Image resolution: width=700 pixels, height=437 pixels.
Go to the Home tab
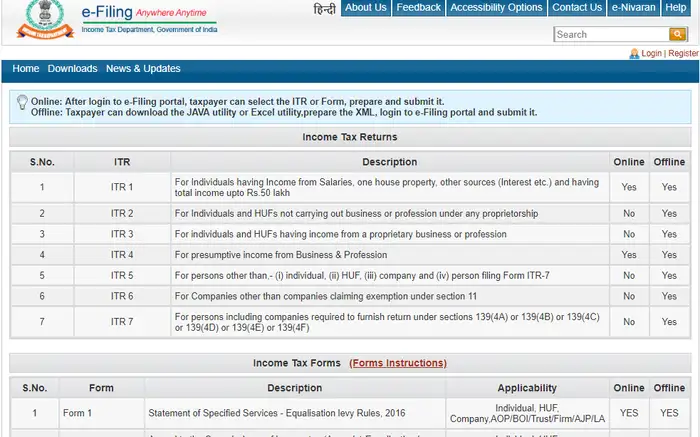(26, 69)
